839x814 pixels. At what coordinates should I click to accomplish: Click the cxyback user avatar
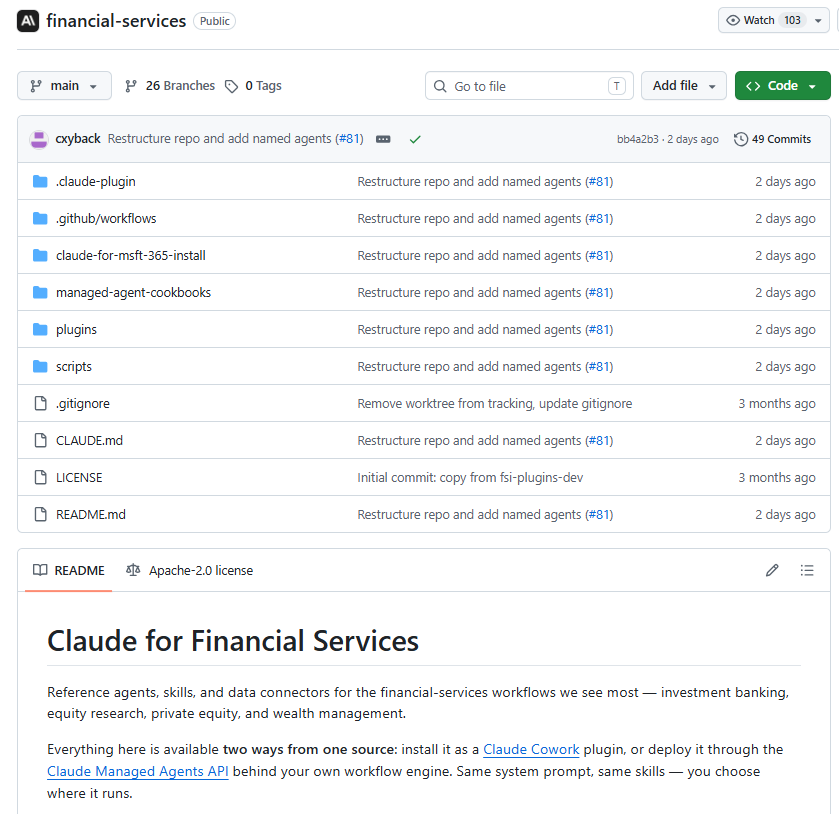tap(39, 139)
